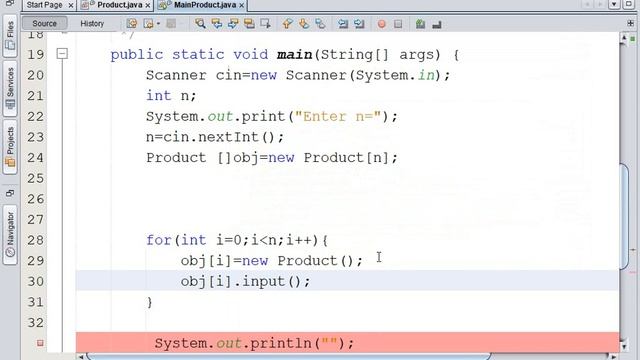Viewport: 640px width, 360px height.
Task: Click the vertical scrollbar thumb
Action: pos(624,216)
